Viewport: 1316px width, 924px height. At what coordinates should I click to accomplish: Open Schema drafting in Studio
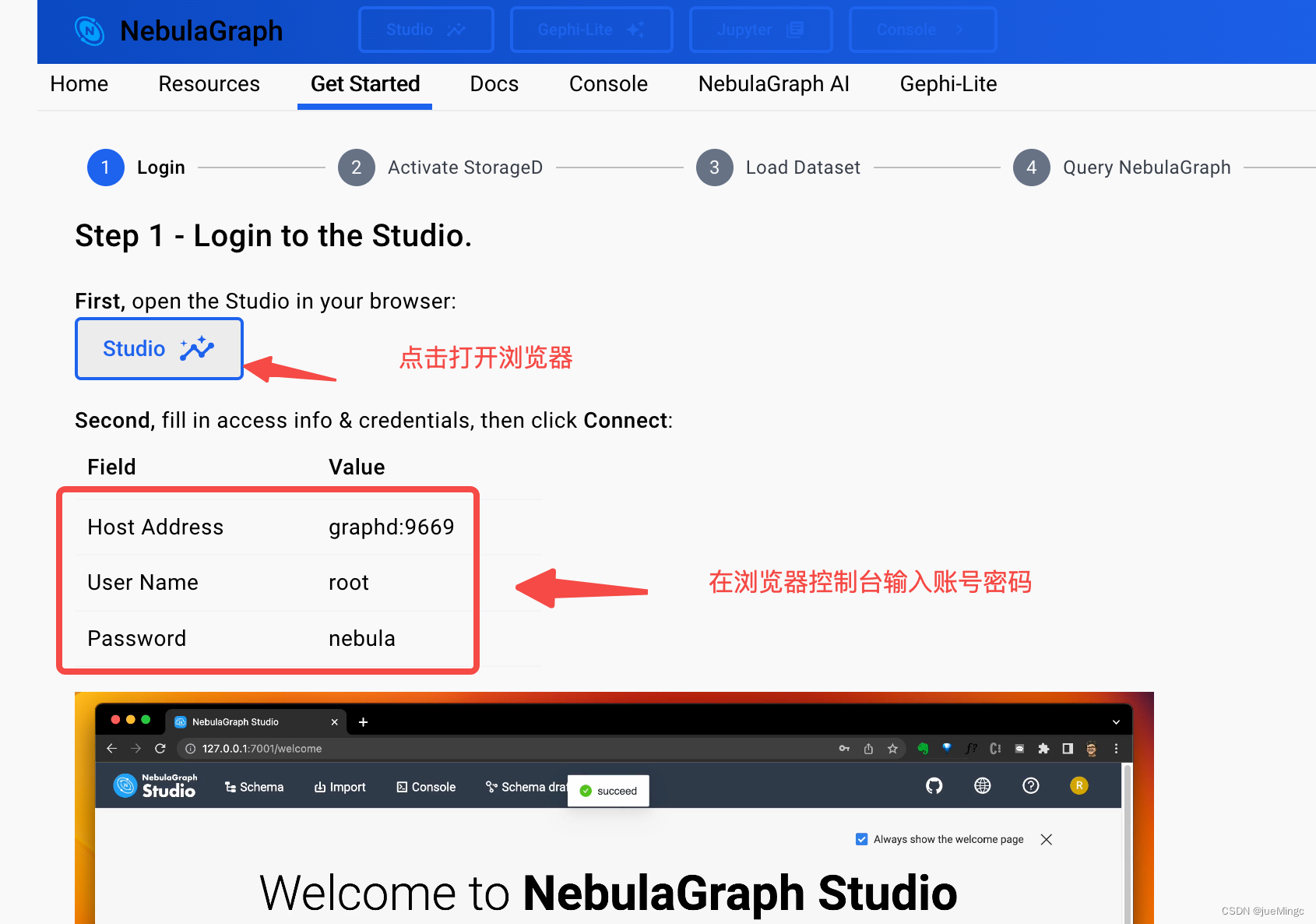point(526,787)
